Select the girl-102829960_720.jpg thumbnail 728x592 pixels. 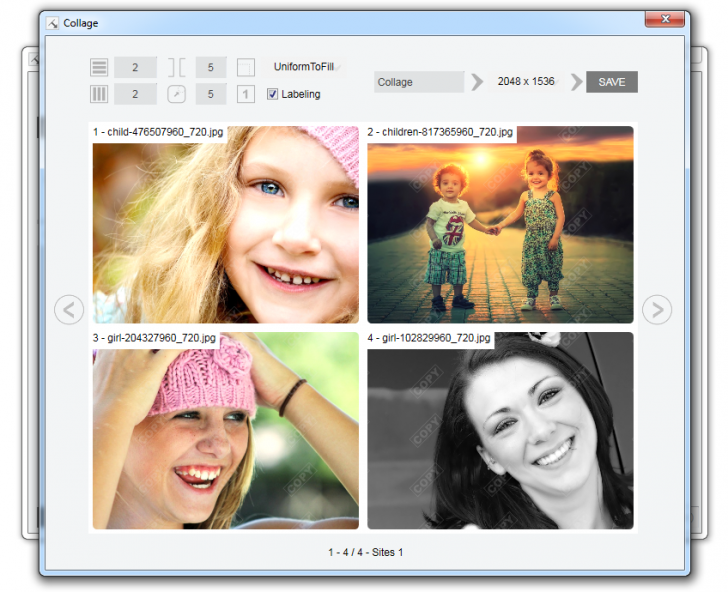tap(500, 430)
